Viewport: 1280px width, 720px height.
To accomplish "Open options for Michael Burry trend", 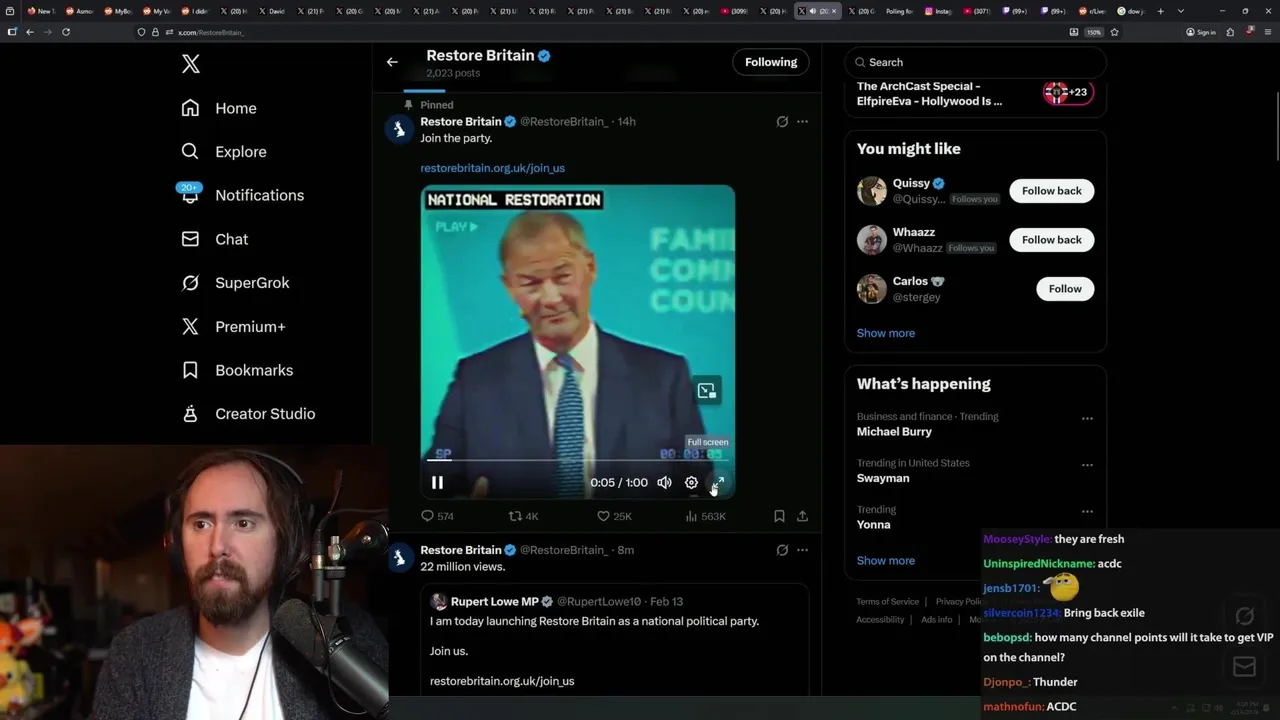I will coord(1087,419).
